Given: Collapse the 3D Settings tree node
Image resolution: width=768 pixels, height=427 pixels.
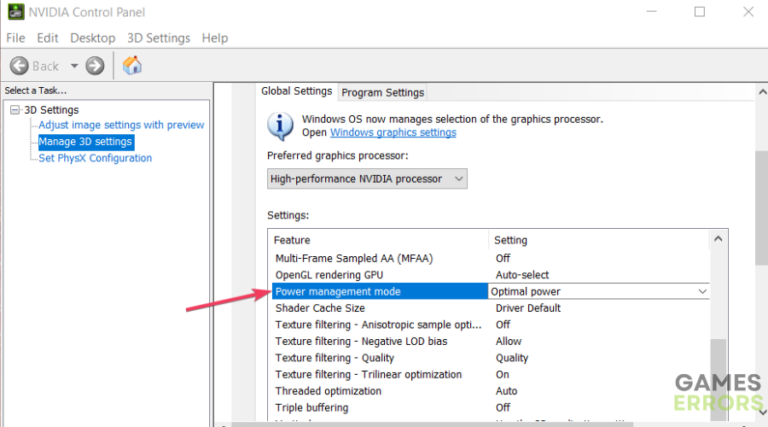Looking at the screenshot, I should pos(15,110).
